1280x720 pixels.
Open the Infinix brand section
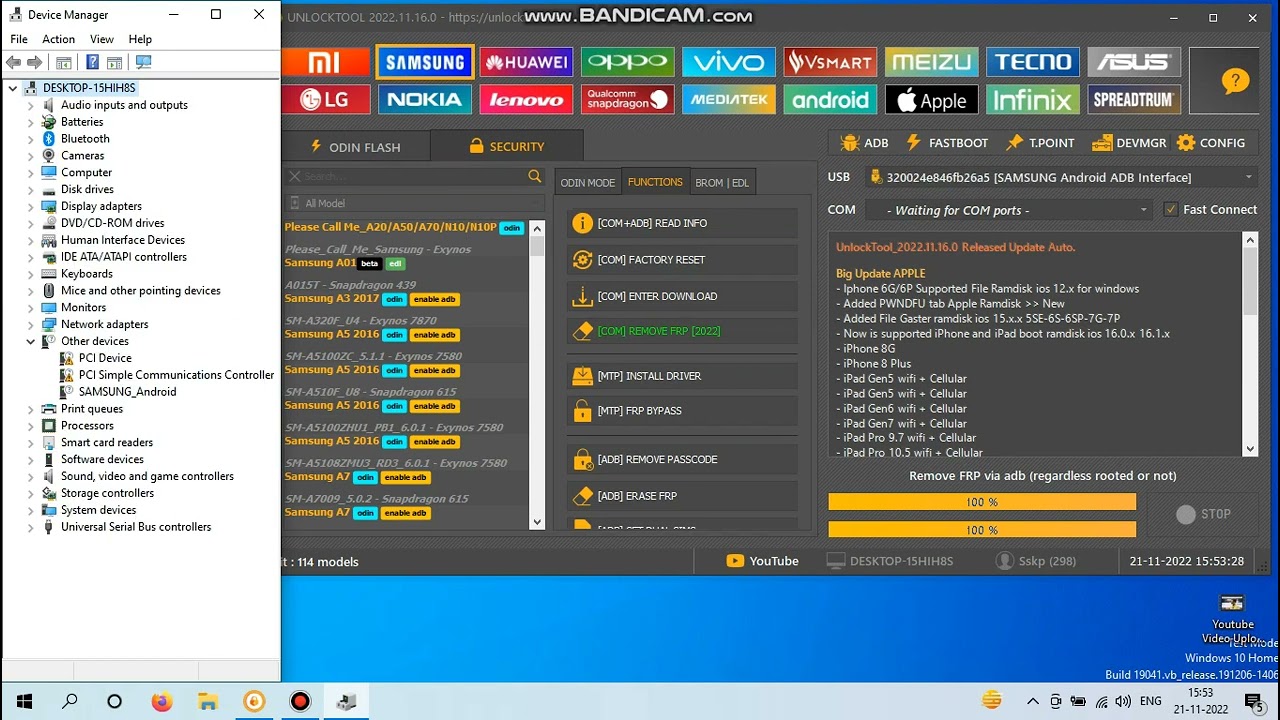(x=1032, y=99)
